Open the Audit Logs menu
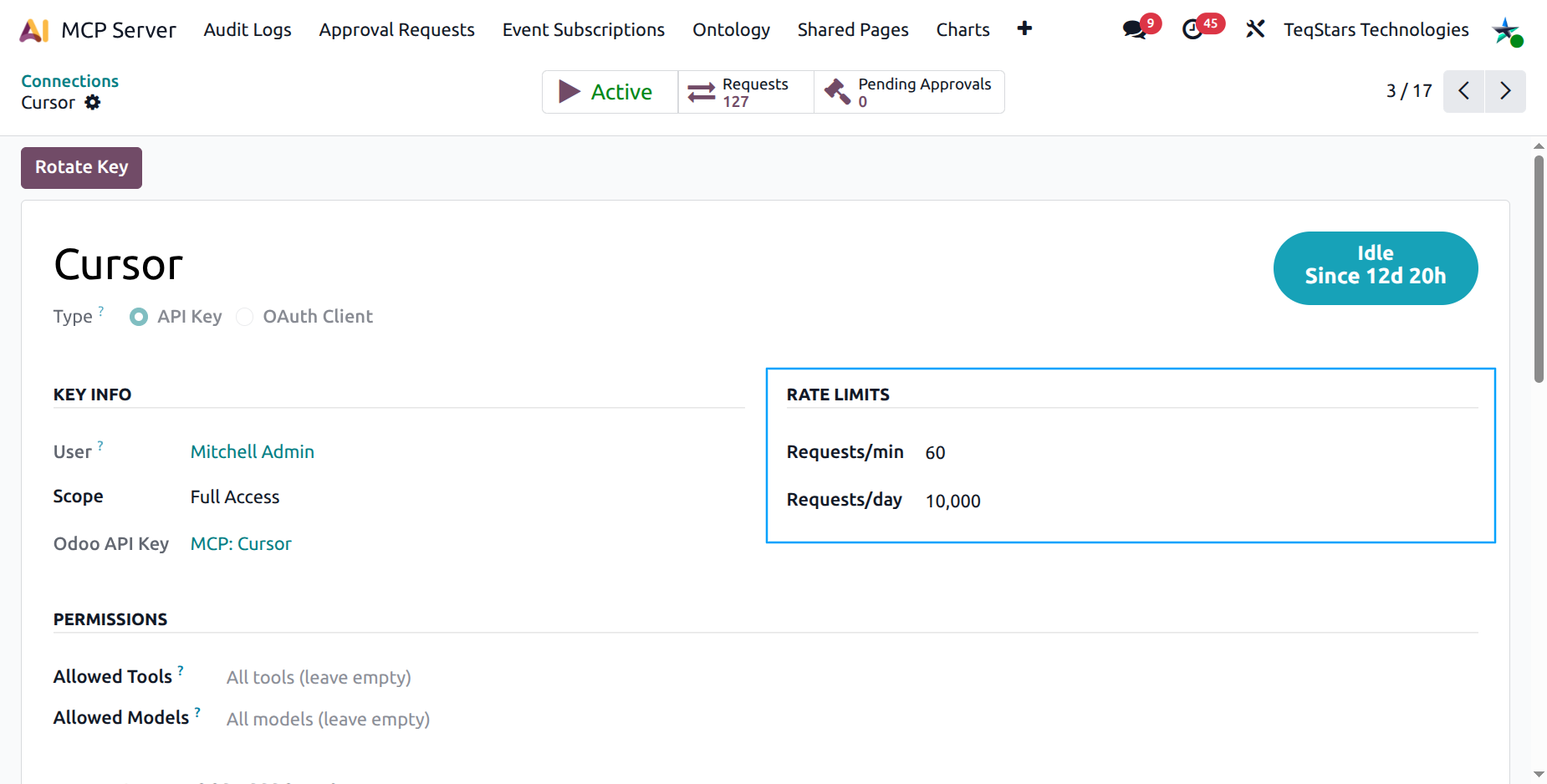This screenshot has height=784, width=1547. click(248, 30)
